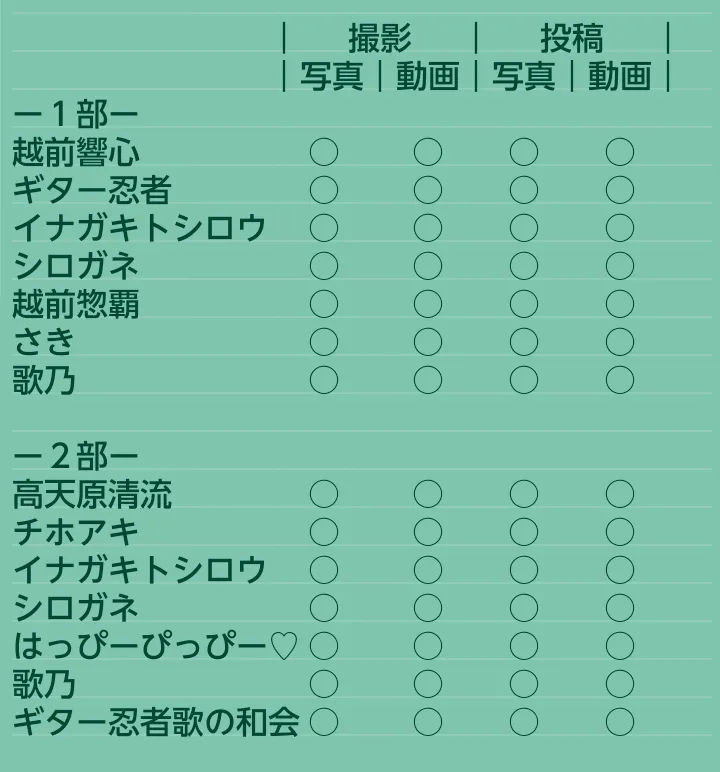This screenshot has height=772, width=720.
Task: Click the ー1部ー section heading
Action: [76, 115]
